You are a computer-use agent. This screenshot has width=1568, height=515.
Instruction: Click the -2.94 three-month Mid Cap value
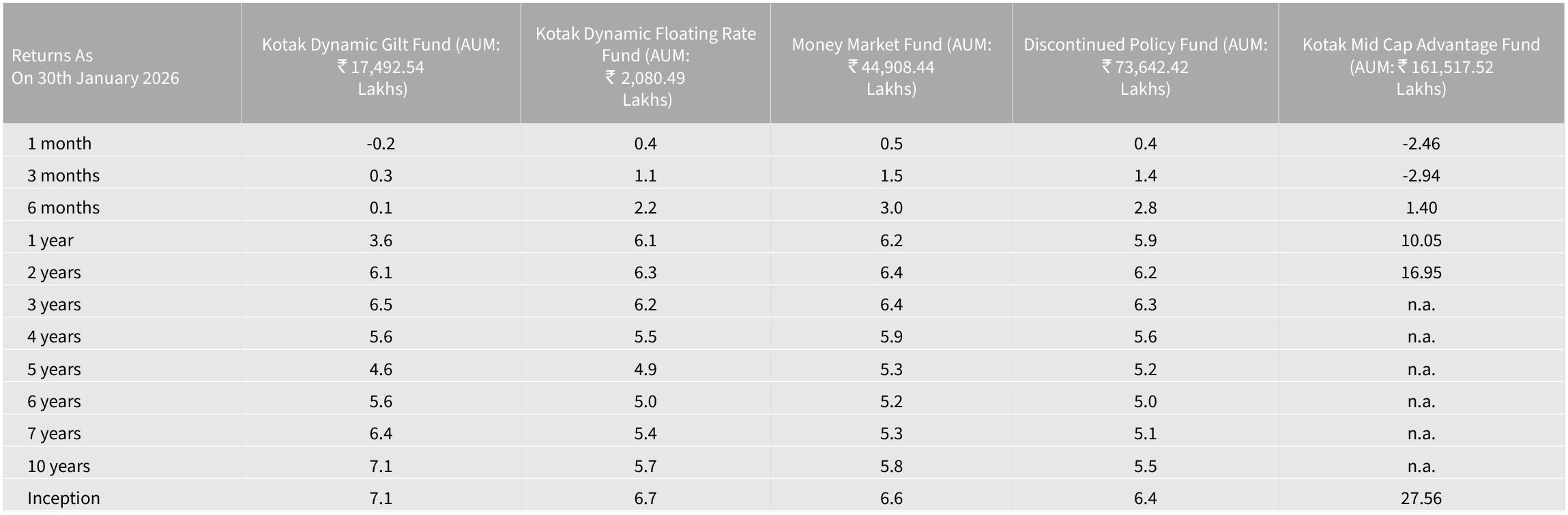tap(1421, 175)
